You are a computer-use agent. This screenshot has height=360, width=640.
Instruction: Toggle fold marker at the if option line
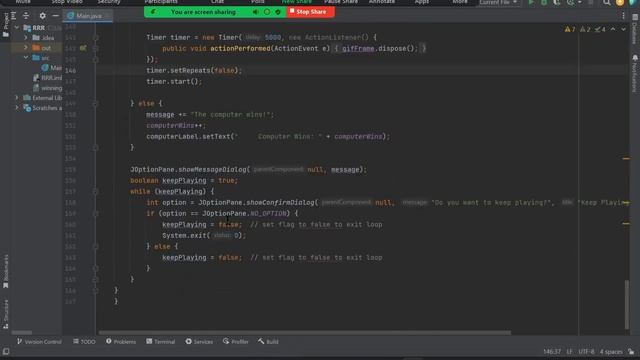pos(96,213)
